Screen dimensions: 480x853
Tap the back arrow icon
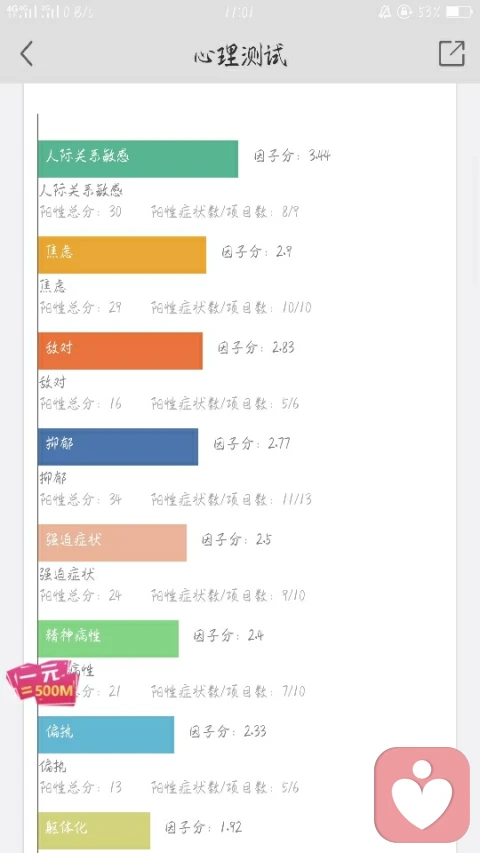(27, 54)
